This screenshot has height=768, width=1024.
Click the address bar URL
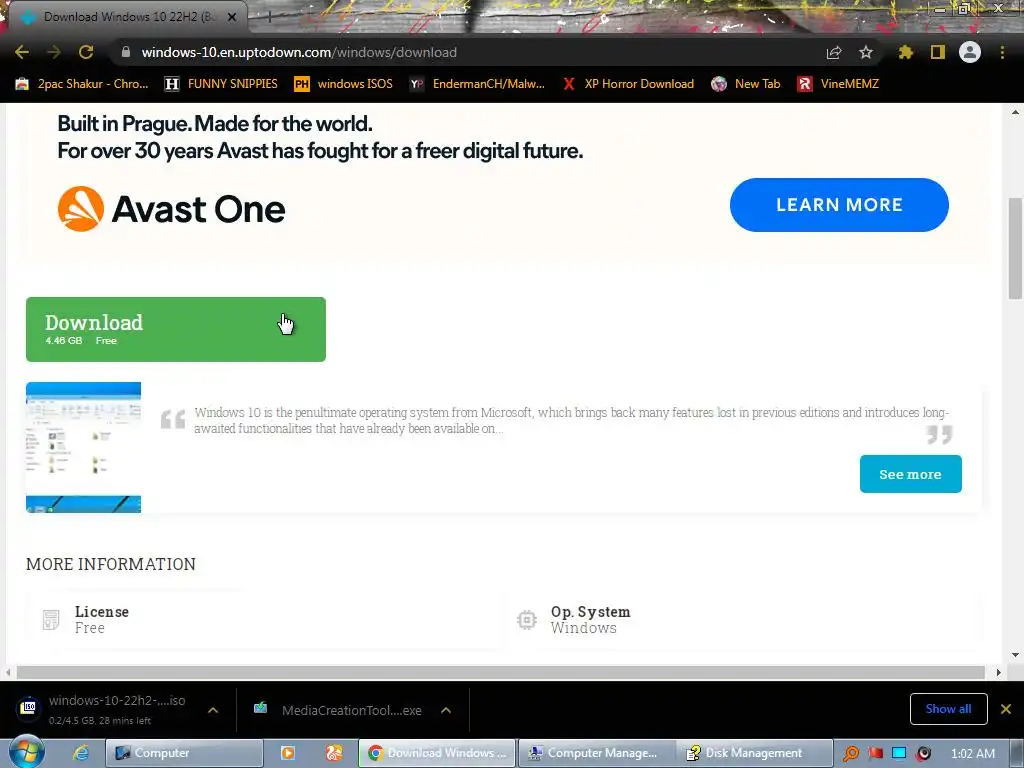tap(299, 52)
